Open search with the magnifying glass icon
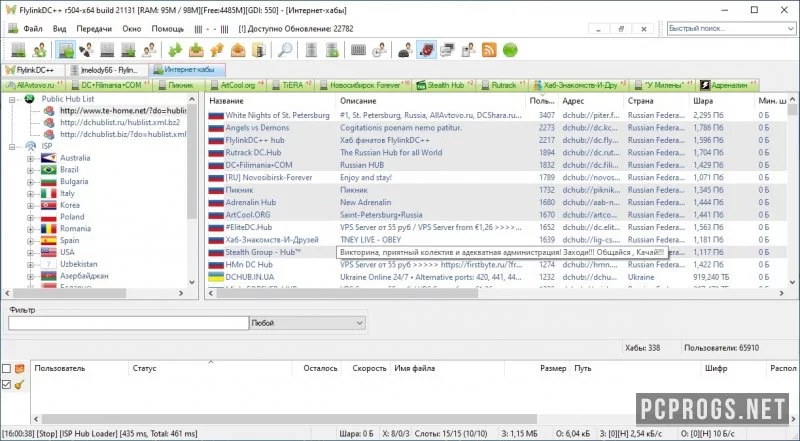This screenshot has height=441, width=800. 285,50
